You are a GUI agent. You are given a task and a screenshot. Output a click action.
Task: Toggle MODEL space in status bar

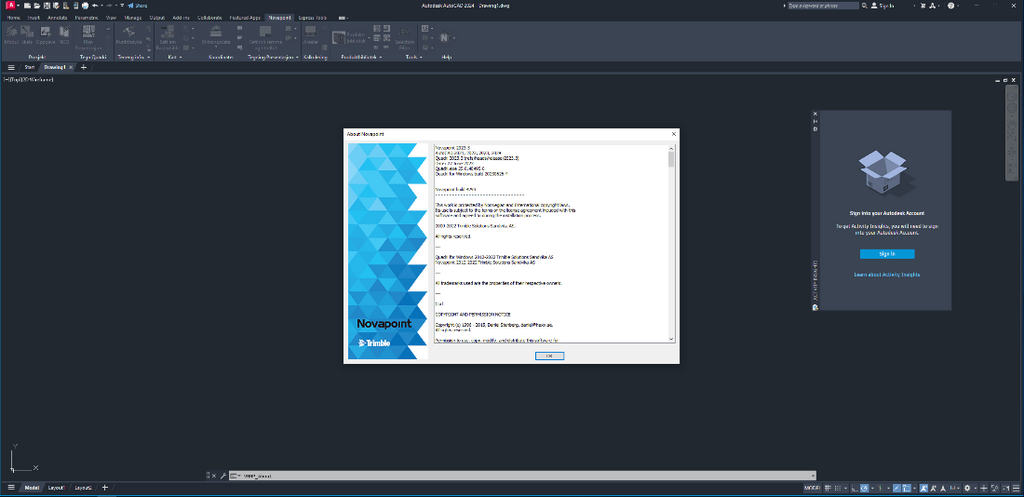click(x=812, y=488)
